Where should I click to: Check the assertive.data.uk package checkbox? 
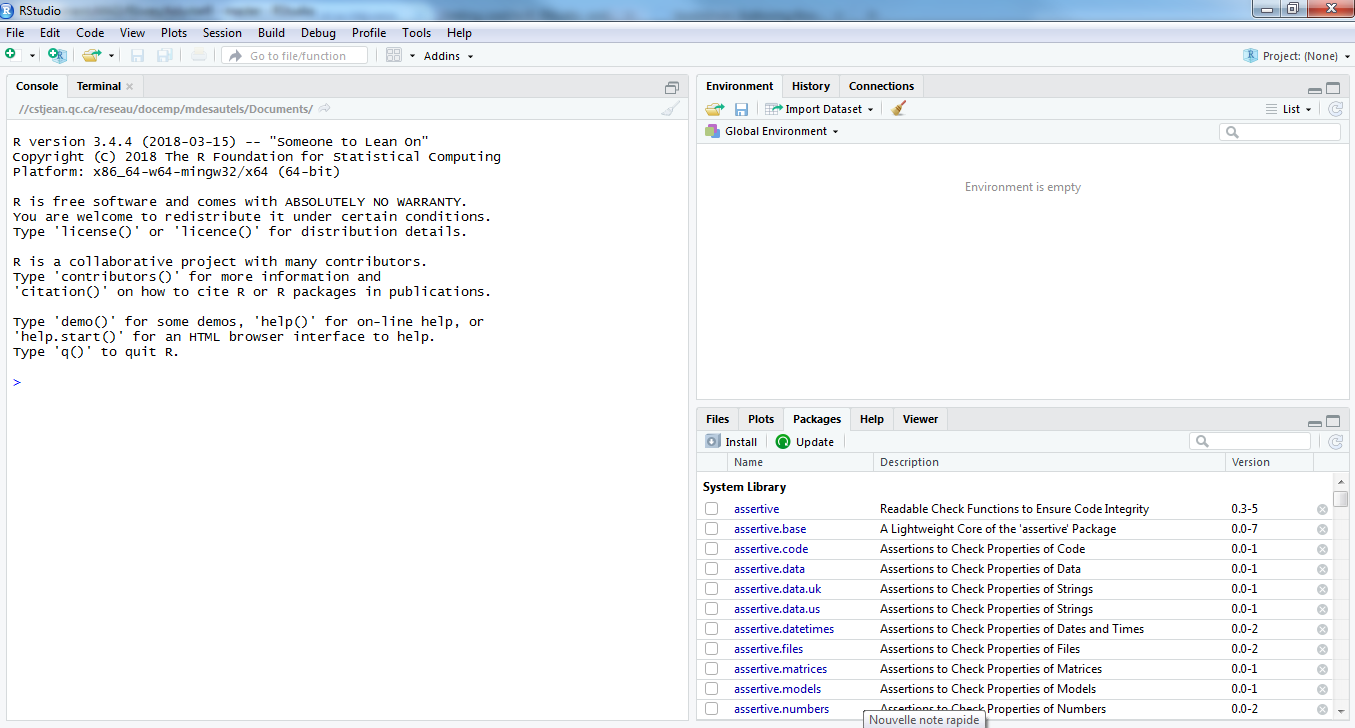711,589
